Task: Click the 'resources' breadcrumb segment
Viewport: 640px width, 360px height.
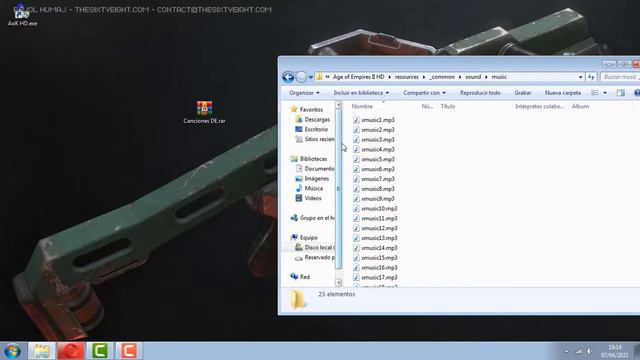Action: tap(406, 77)
